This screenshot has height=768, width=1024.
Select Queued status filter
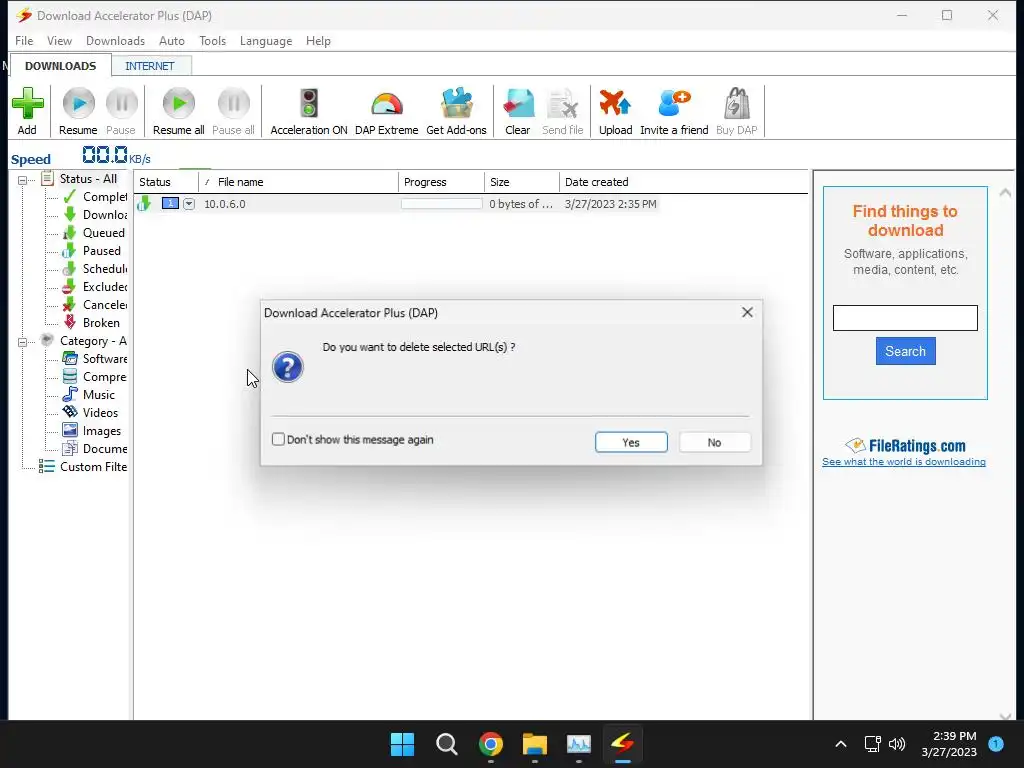pyautogui.click(x=94, y=232)
